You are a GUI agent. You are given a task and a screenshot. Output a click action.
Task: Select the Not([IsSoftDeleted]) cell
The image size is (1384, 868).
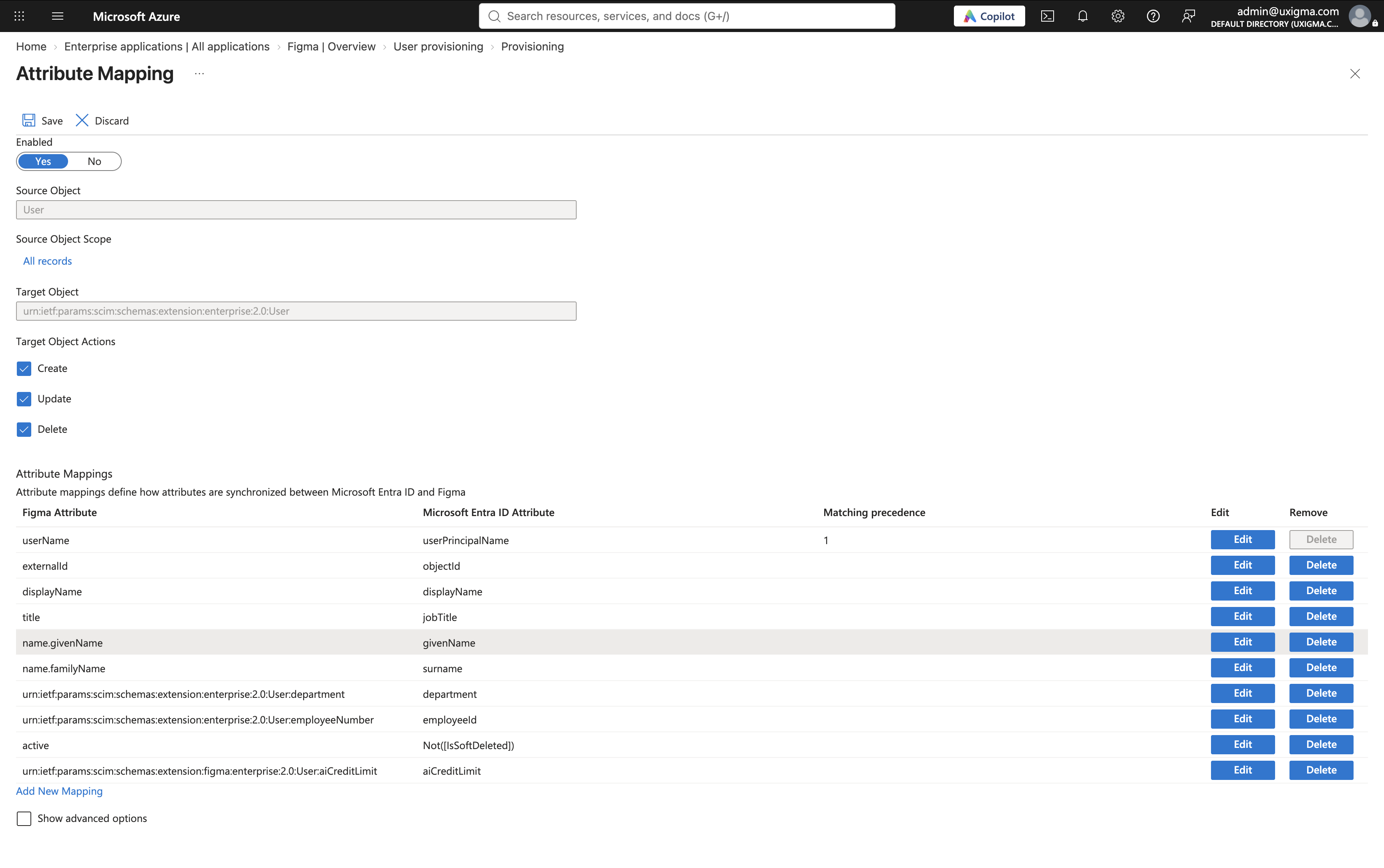469,746
